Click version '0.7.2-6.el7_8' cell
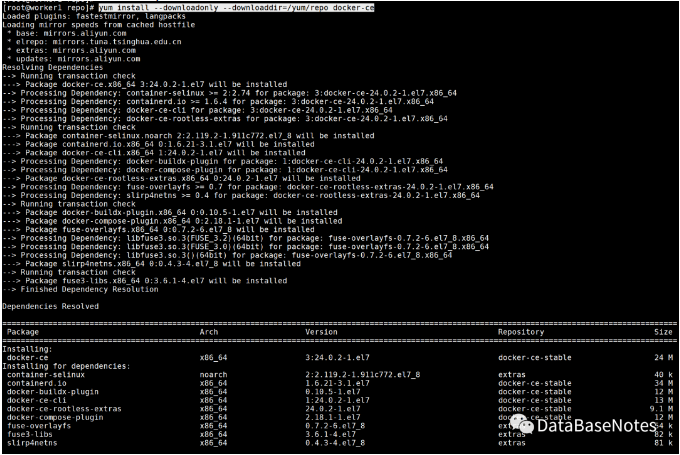This screenshot has width=680, height=455. point(335,426)
